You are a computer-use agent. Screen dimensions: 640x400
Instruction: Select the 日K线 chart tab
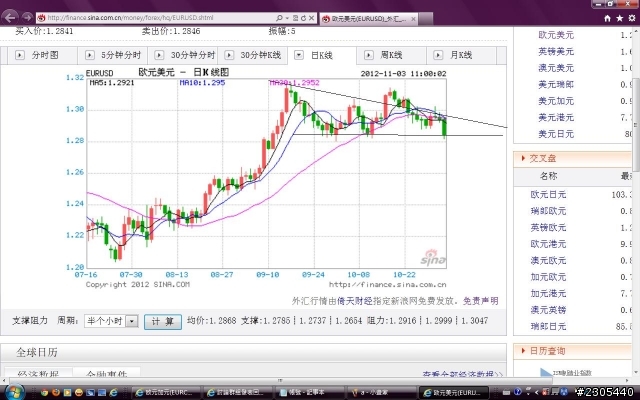[x=322, y=55]
